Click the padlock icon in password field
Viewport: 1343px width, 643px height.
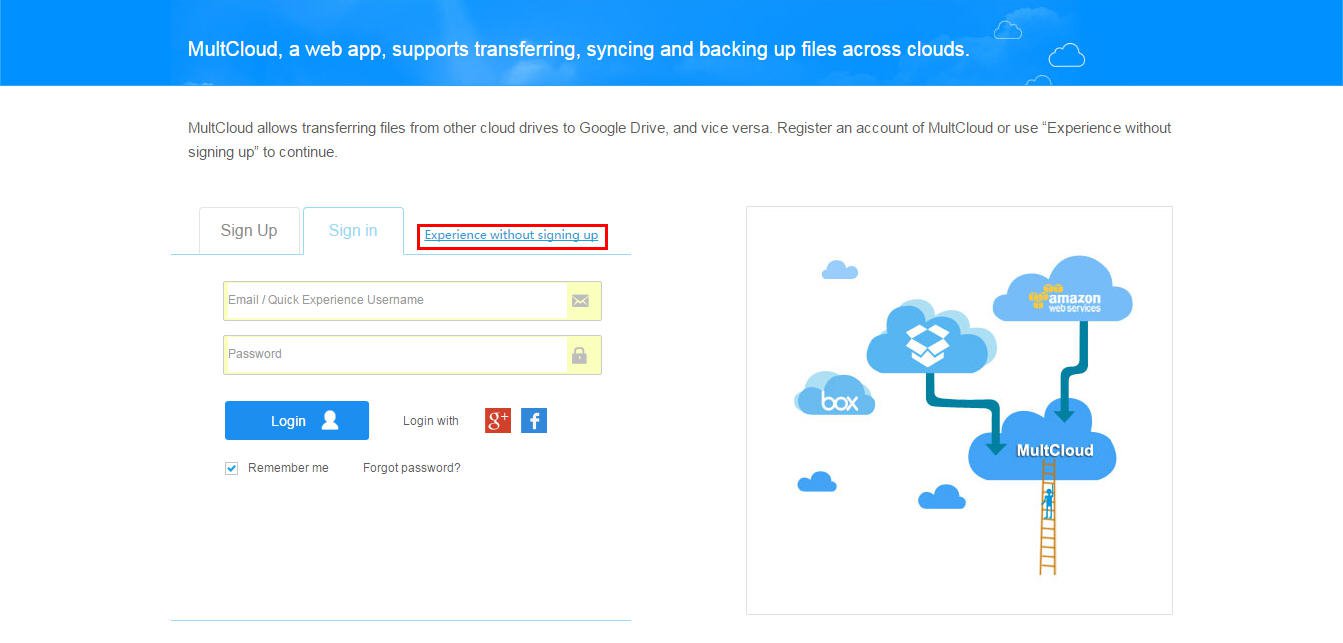[x=579, y=355]
